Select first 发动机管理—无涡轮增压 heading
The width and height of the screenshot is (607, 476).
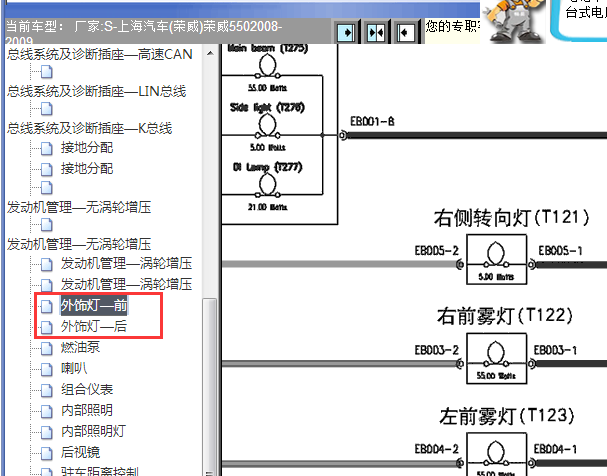click(x=79, y=207)
